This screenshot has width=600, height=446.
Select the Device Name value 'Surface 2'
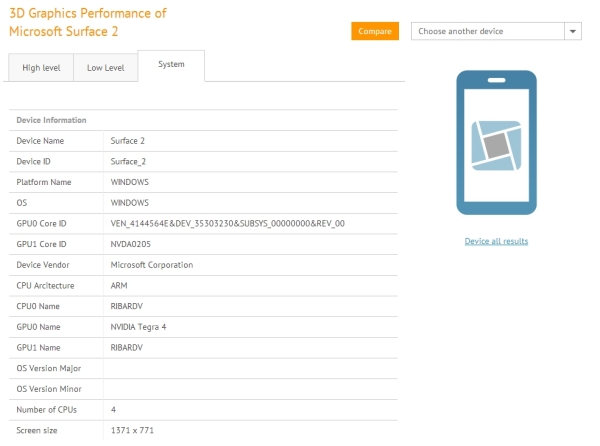coord(128,141)
